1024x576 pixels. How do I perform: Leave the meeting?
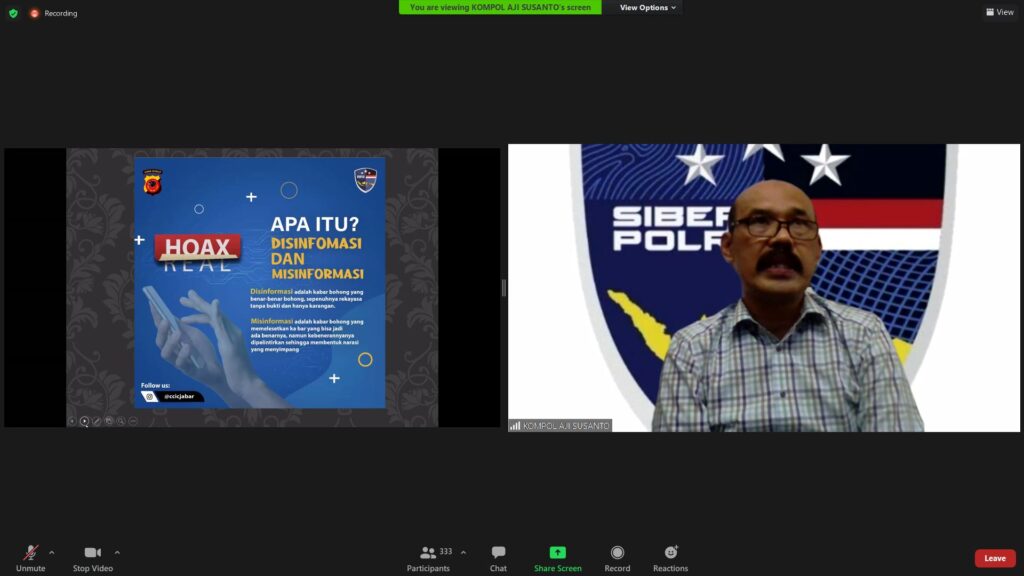pos(994,558)
